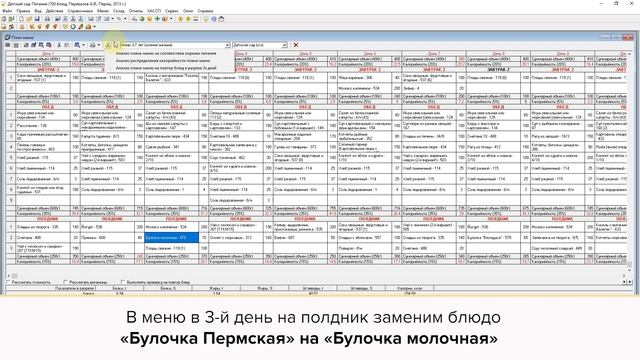Select the 'Оладьи из творога - 335' cell in day 1

pos(43,227)
